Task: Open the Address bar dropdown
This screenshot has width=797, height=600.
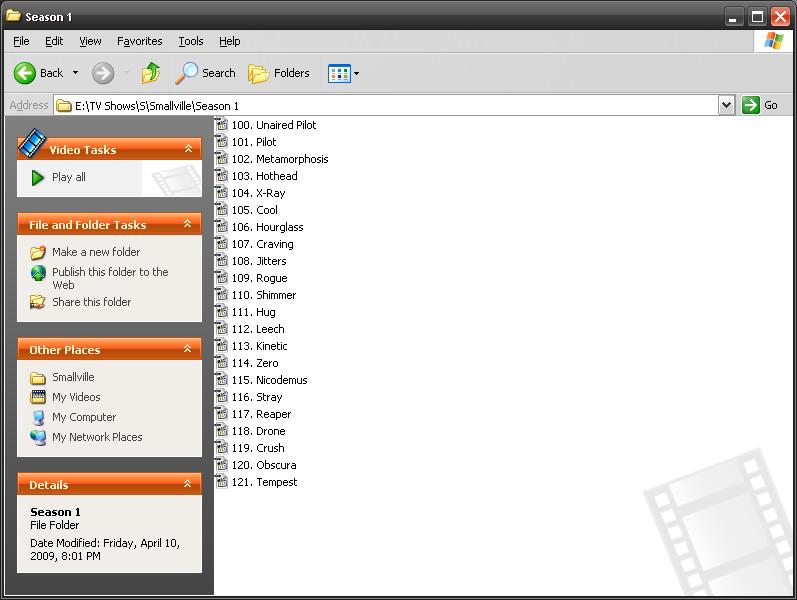Action: [x=726, y=105]
